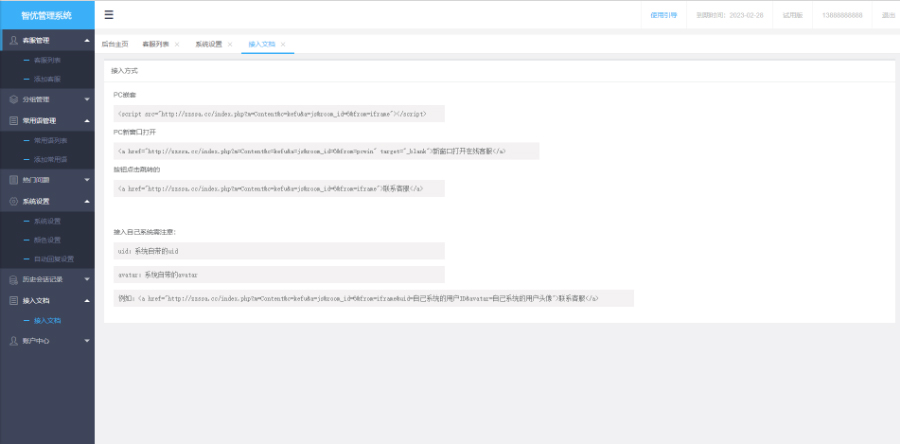Click the PC嵌套 label
Image resolution: width=900 pixels, height=444 pixels.
coord(125,94)
